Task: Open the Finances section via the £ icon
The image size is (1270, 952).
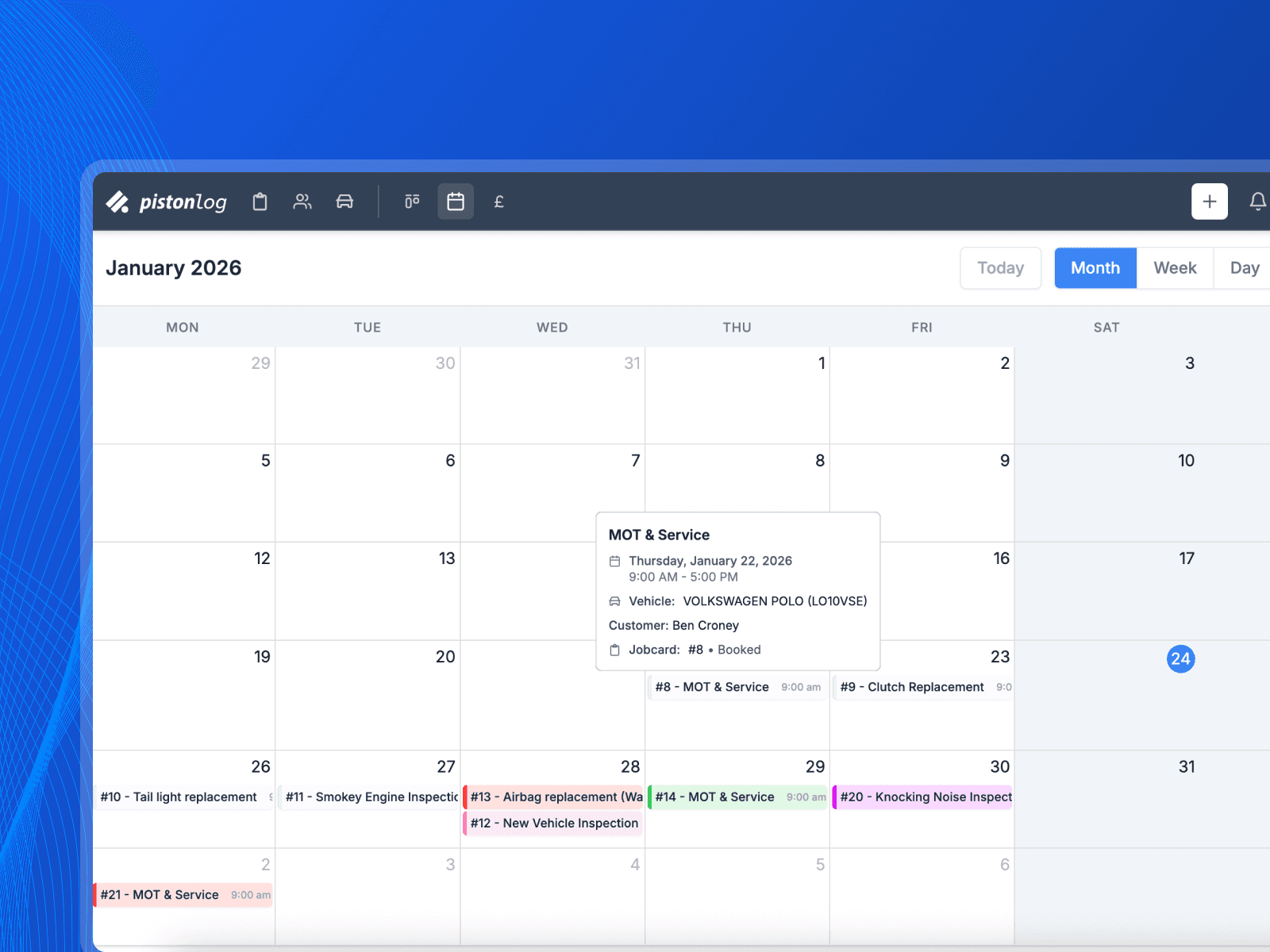Action: click(498, 202)
